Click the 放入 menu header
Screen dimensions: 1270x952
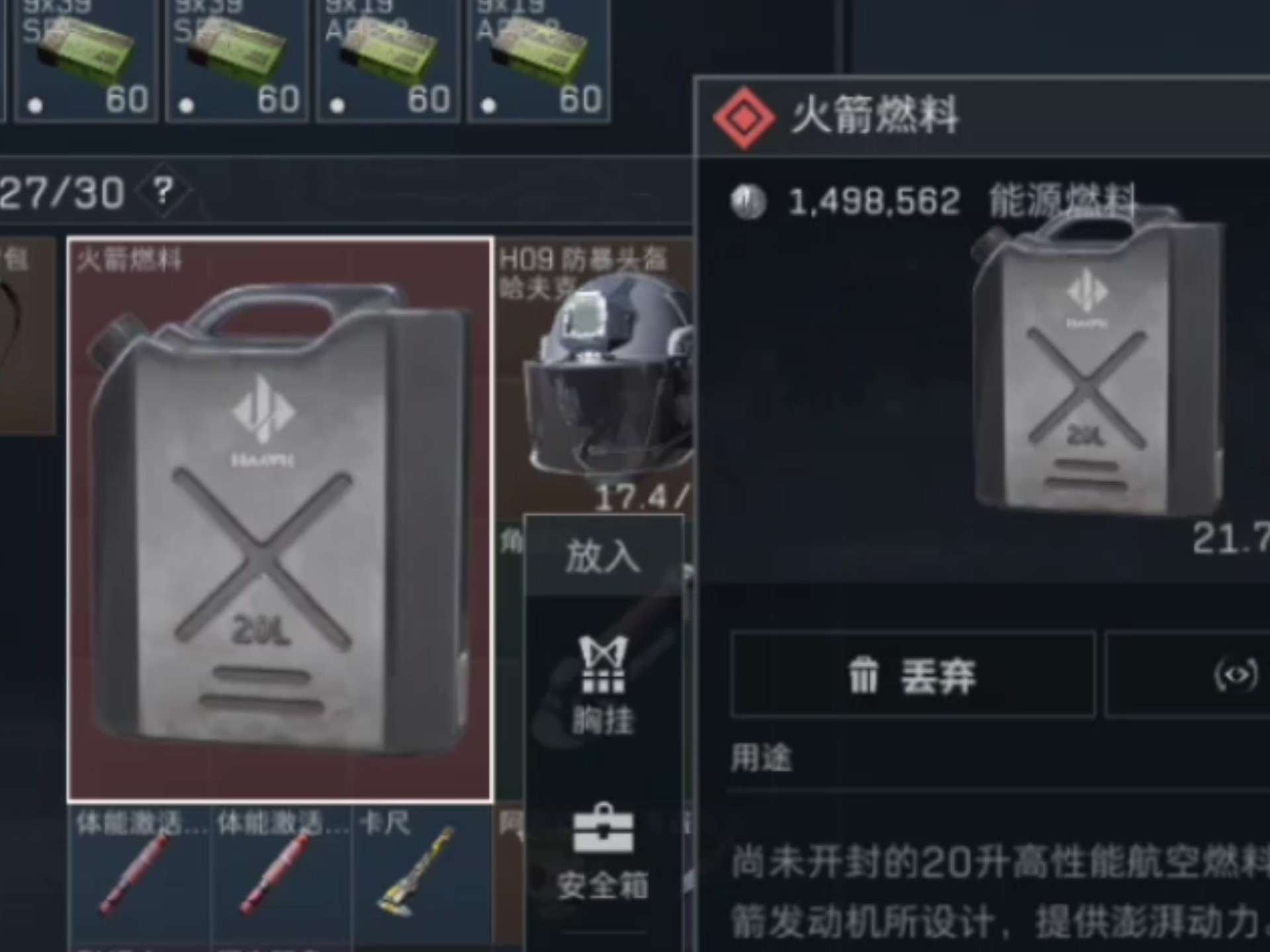tap(603, 556)
